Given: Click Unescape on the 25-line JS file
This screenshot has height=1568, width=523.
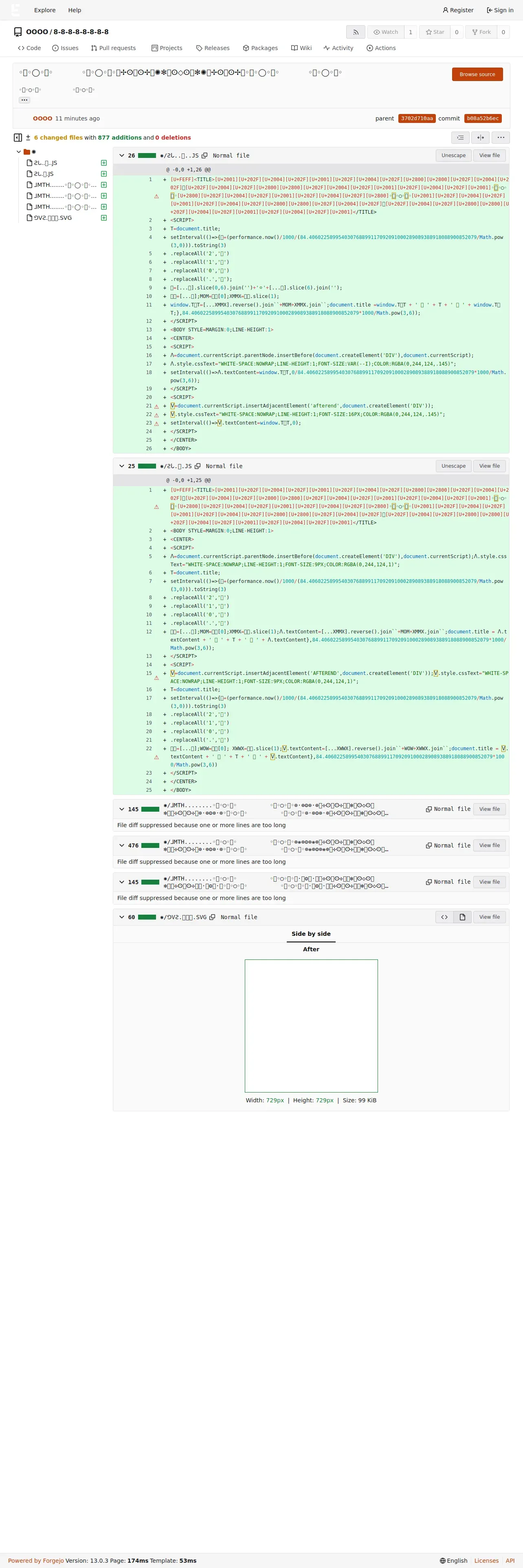Looking at the screenshot, I should click(x=454, y=466).
